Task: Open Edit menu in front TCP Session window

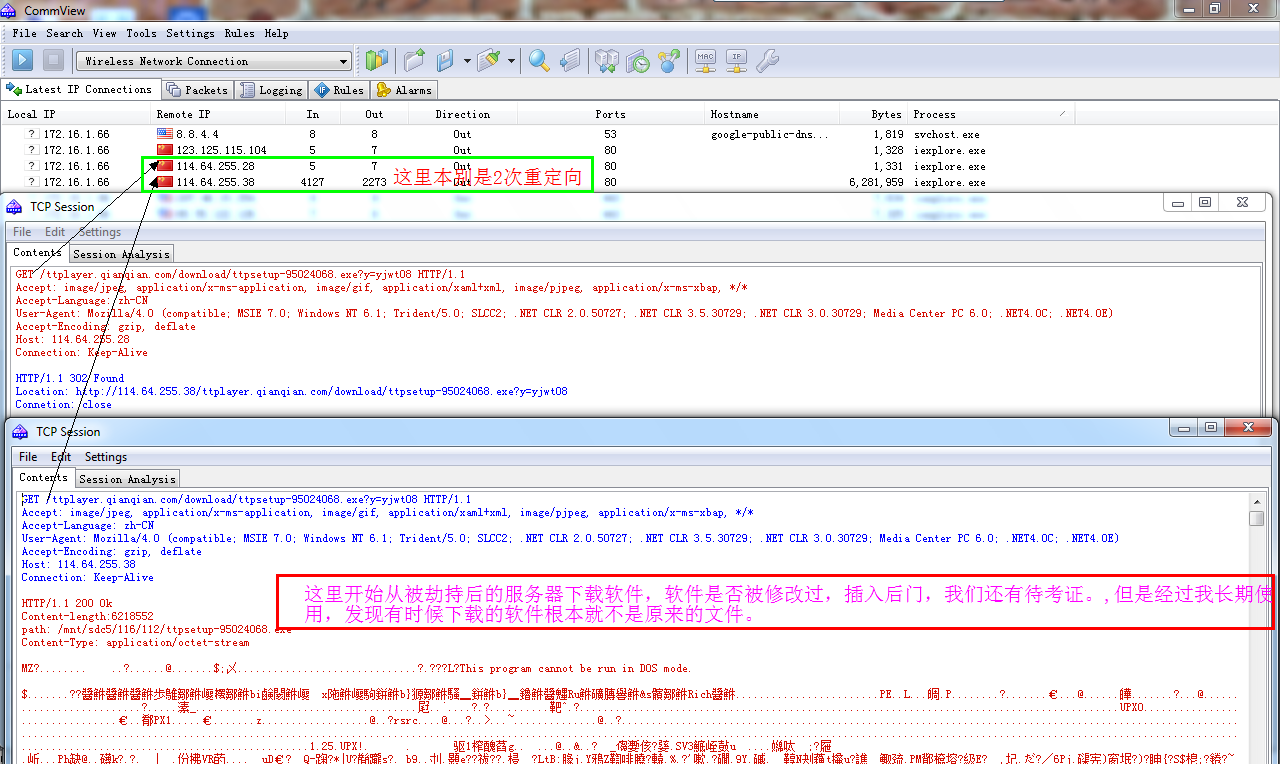Action: pyautogui.click(x=61, y=457)
